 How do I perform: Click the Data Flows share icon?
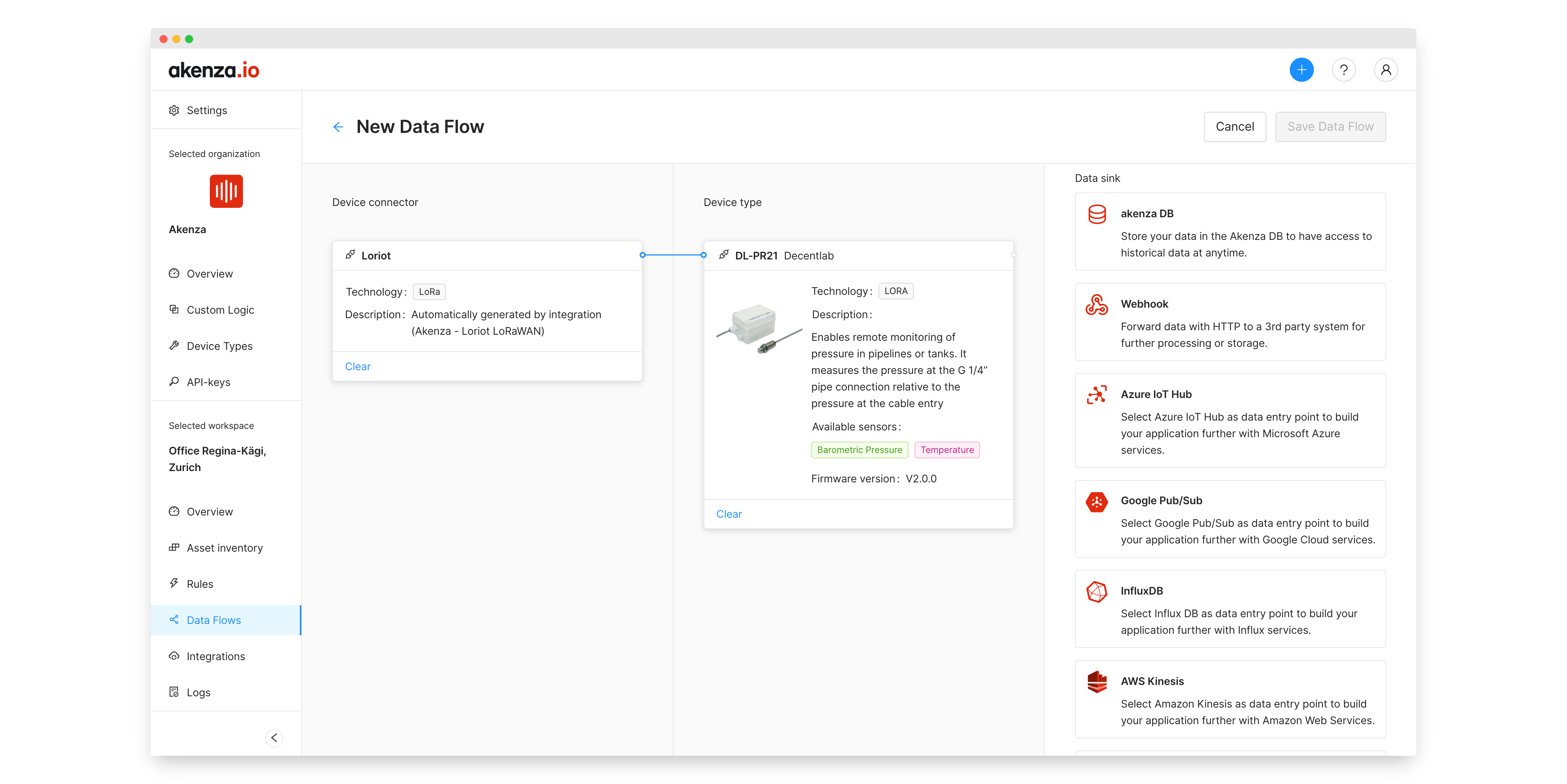[174, 620]
